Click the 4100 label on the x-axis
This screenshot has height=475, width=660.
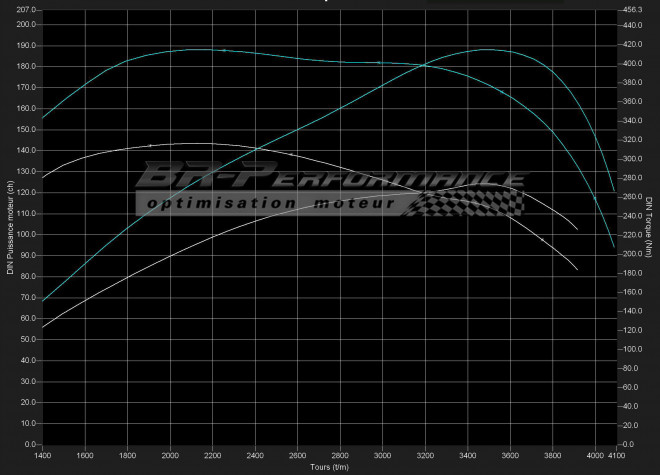(x=617, y=455)
